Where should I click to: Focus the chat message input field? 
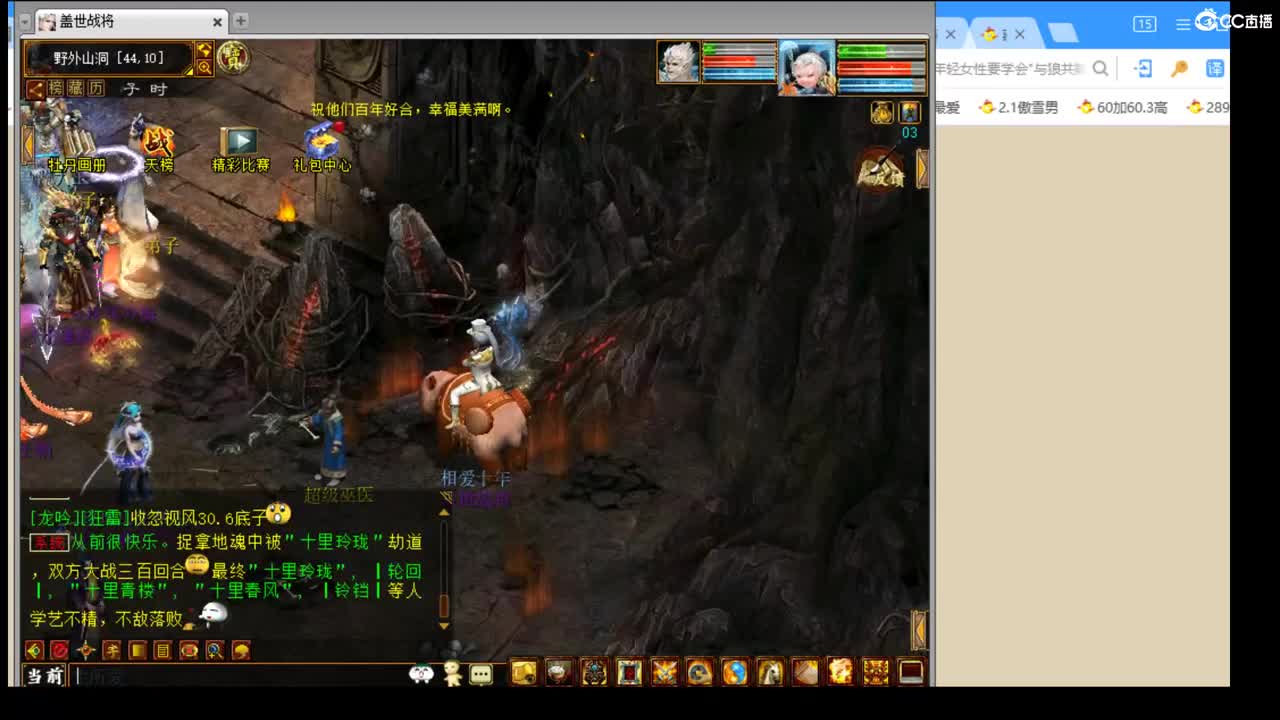240,676
